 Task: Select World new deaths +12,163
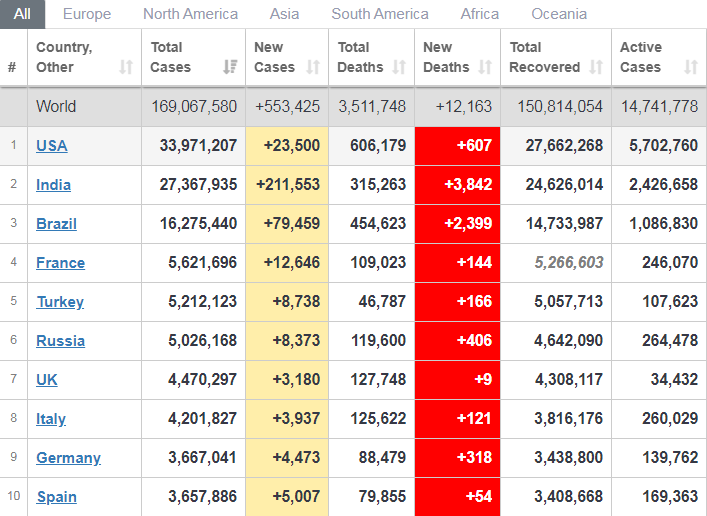point(464,106)
